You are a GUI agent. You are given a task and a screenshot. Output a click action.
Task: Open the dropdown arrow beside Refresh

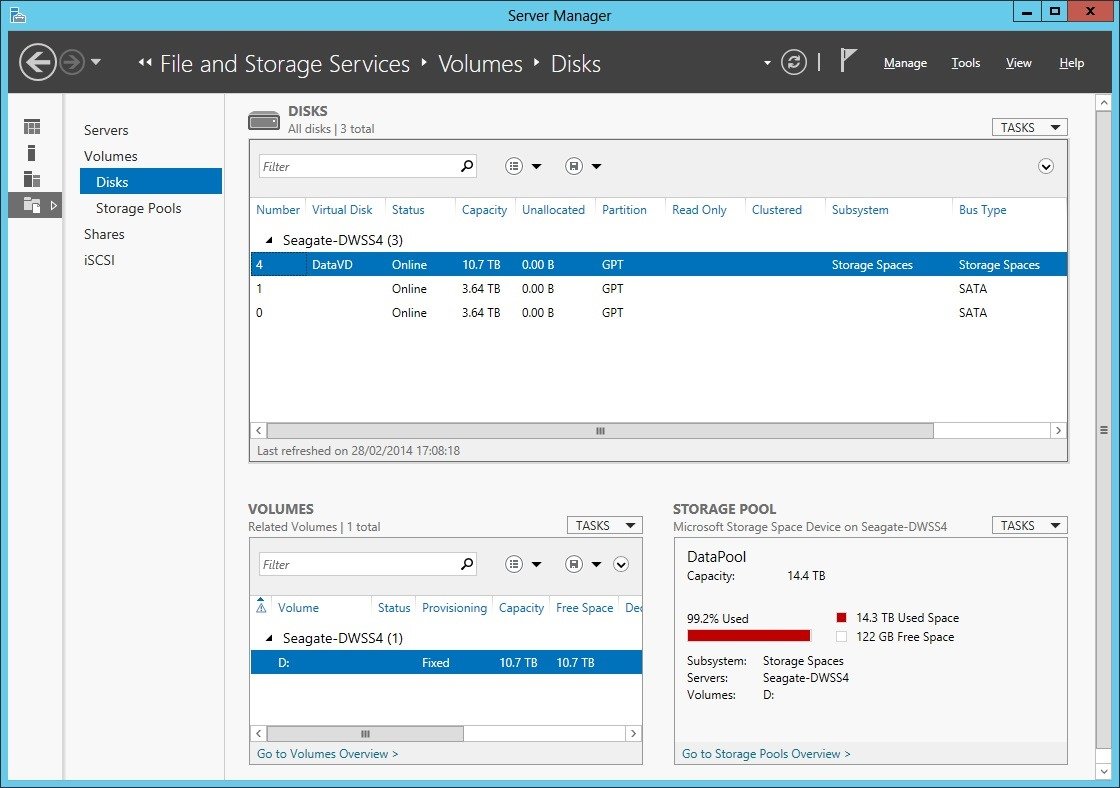click(x=767, y=63)
